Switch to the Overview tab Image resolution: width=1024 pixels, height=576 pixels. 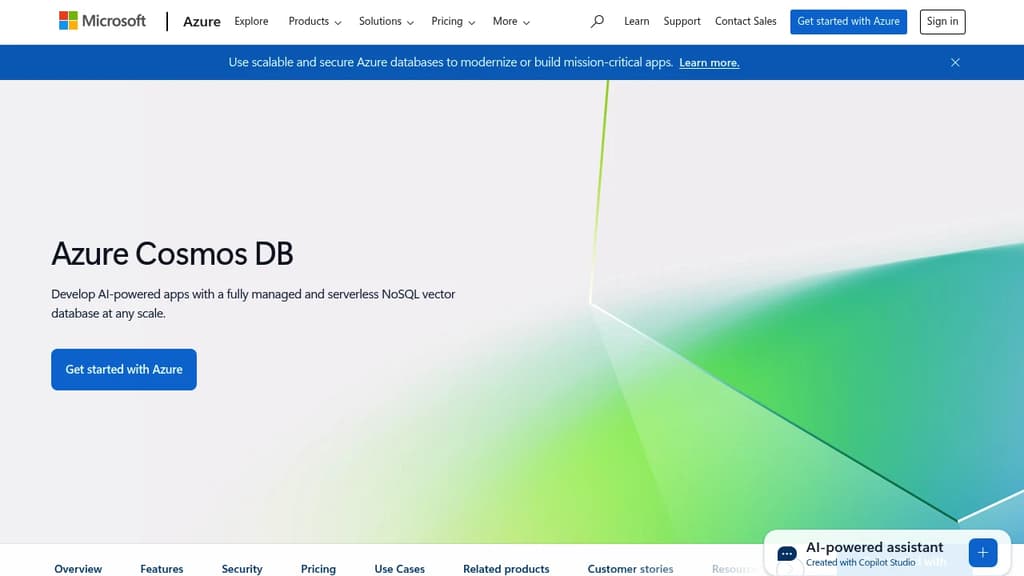point(78,569)
